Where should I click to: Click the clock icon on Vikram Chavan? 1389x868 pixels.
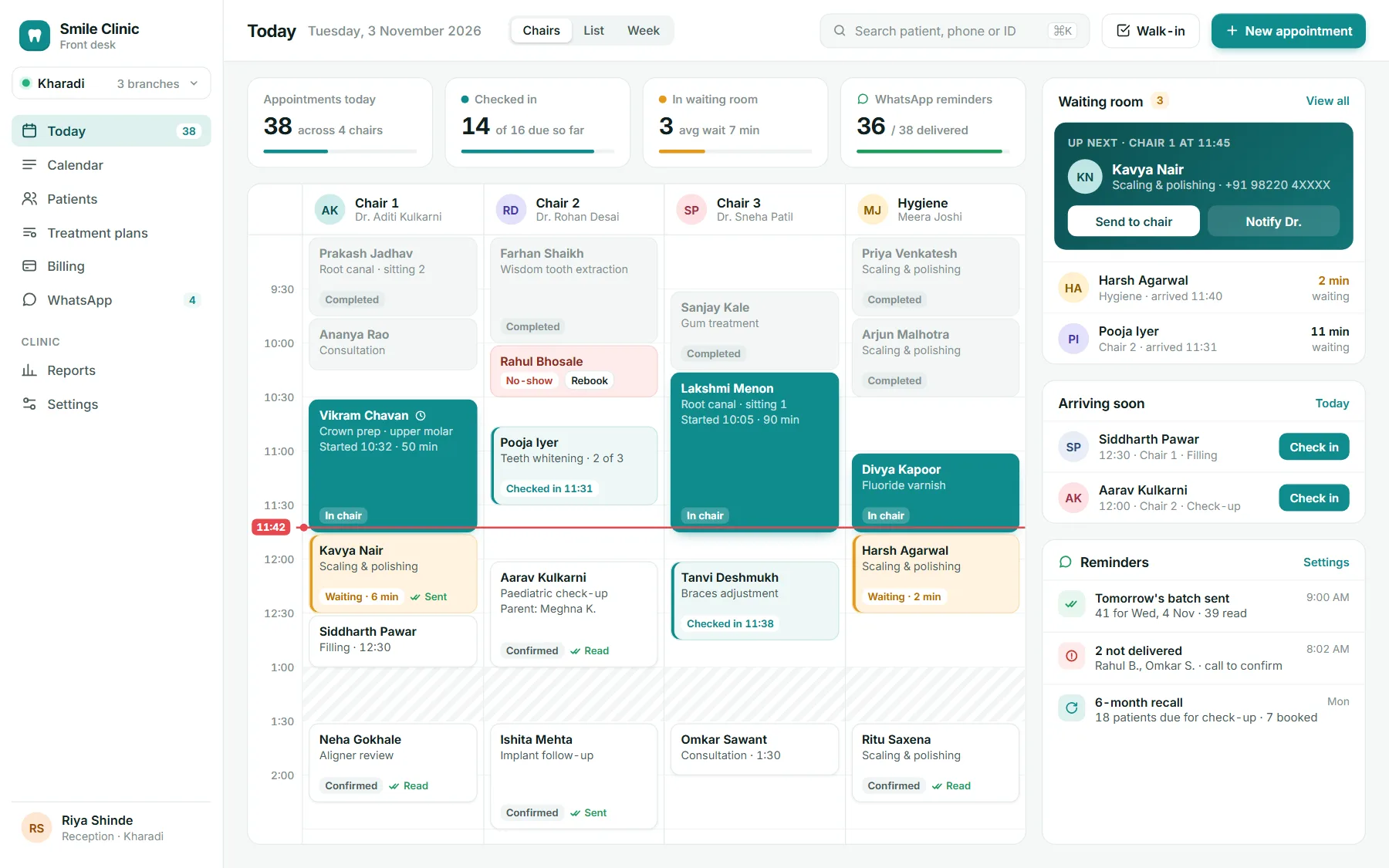pyautogui.click(x=421, y=415)
